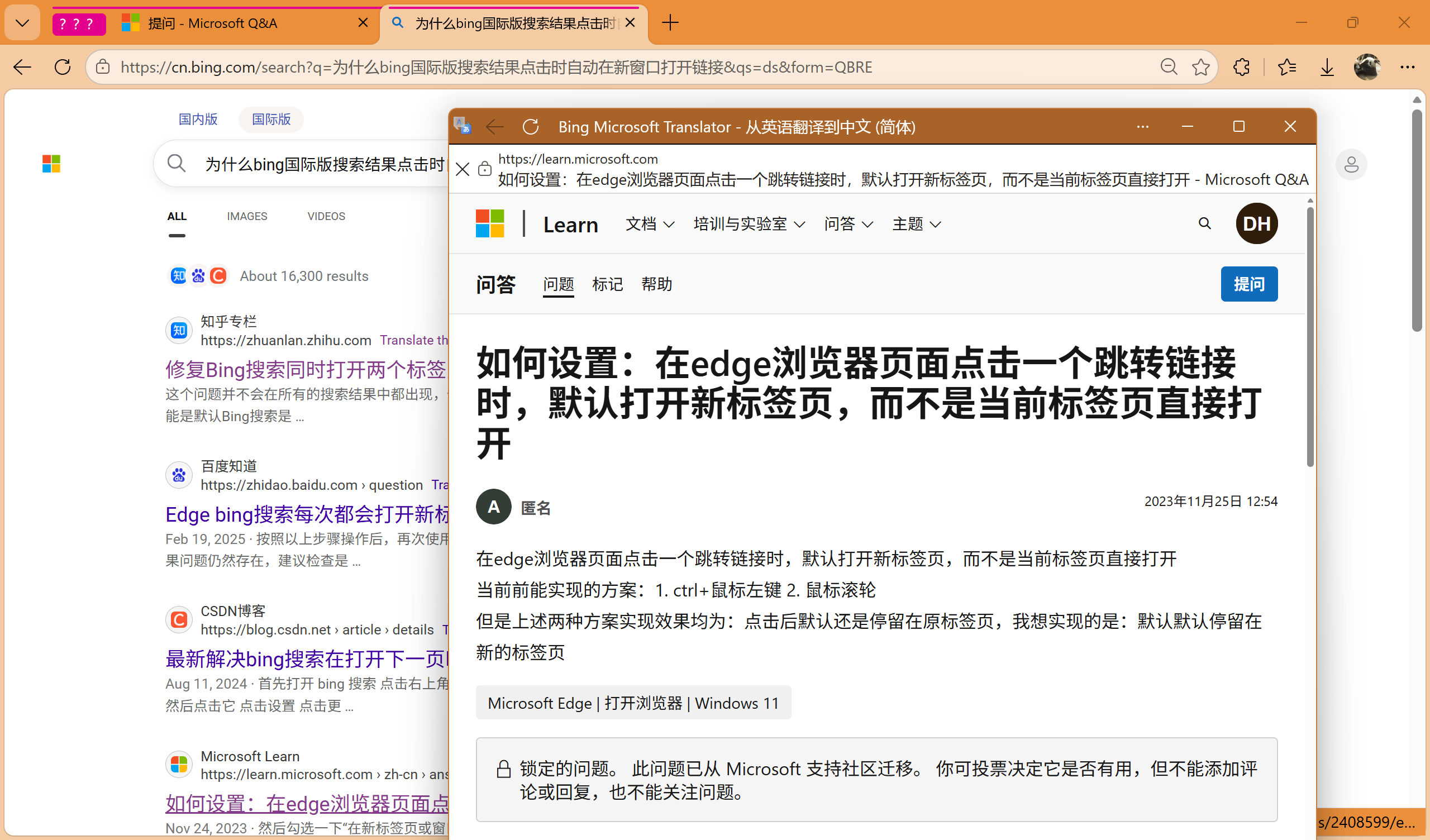This screenshot has height=840, width=1430.
Task: Select the 帮助 tab in Q&A
Action: coord(656,284)
